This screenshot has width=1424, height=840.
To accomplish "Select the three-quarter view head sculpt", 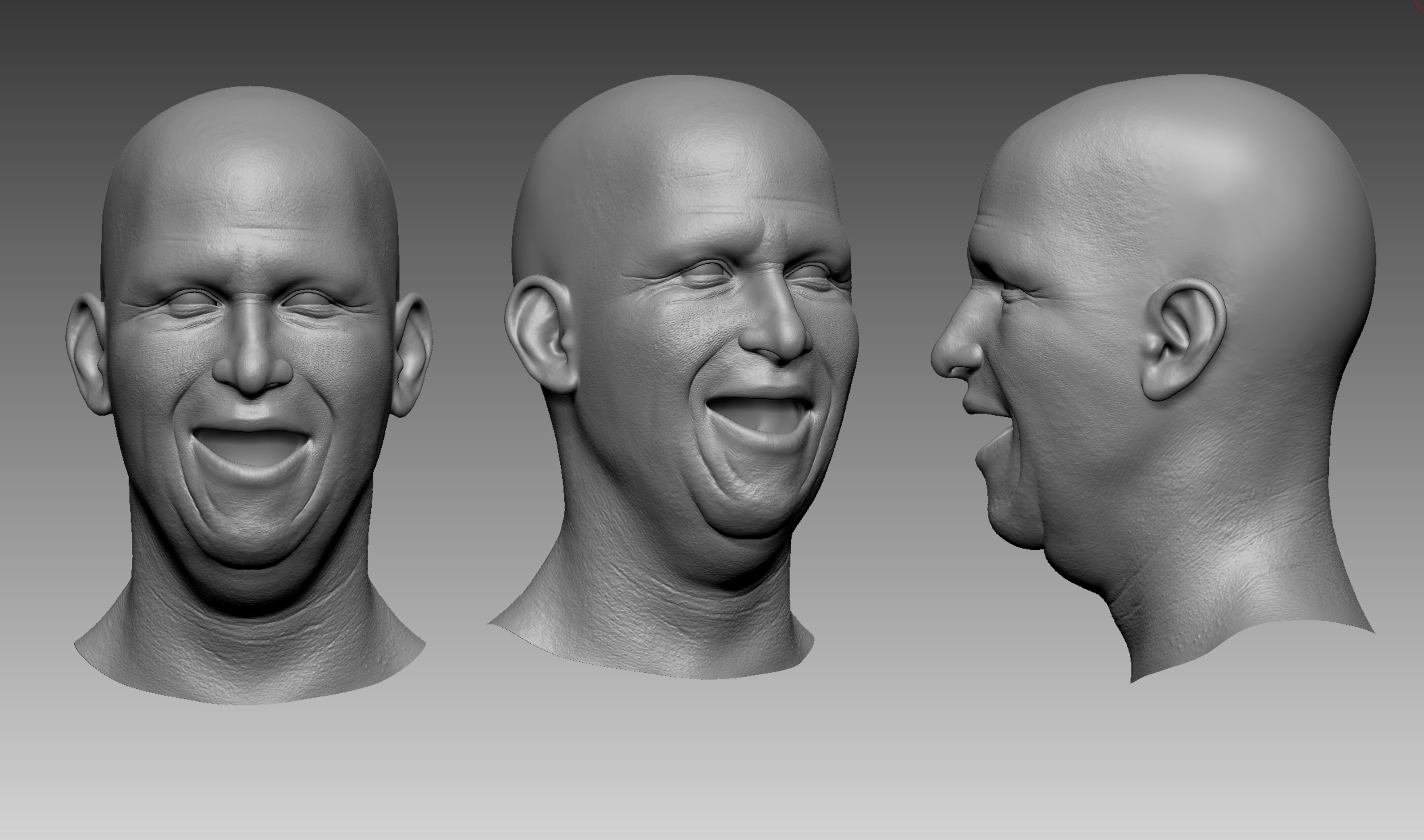I will click(x=674, y=377).
